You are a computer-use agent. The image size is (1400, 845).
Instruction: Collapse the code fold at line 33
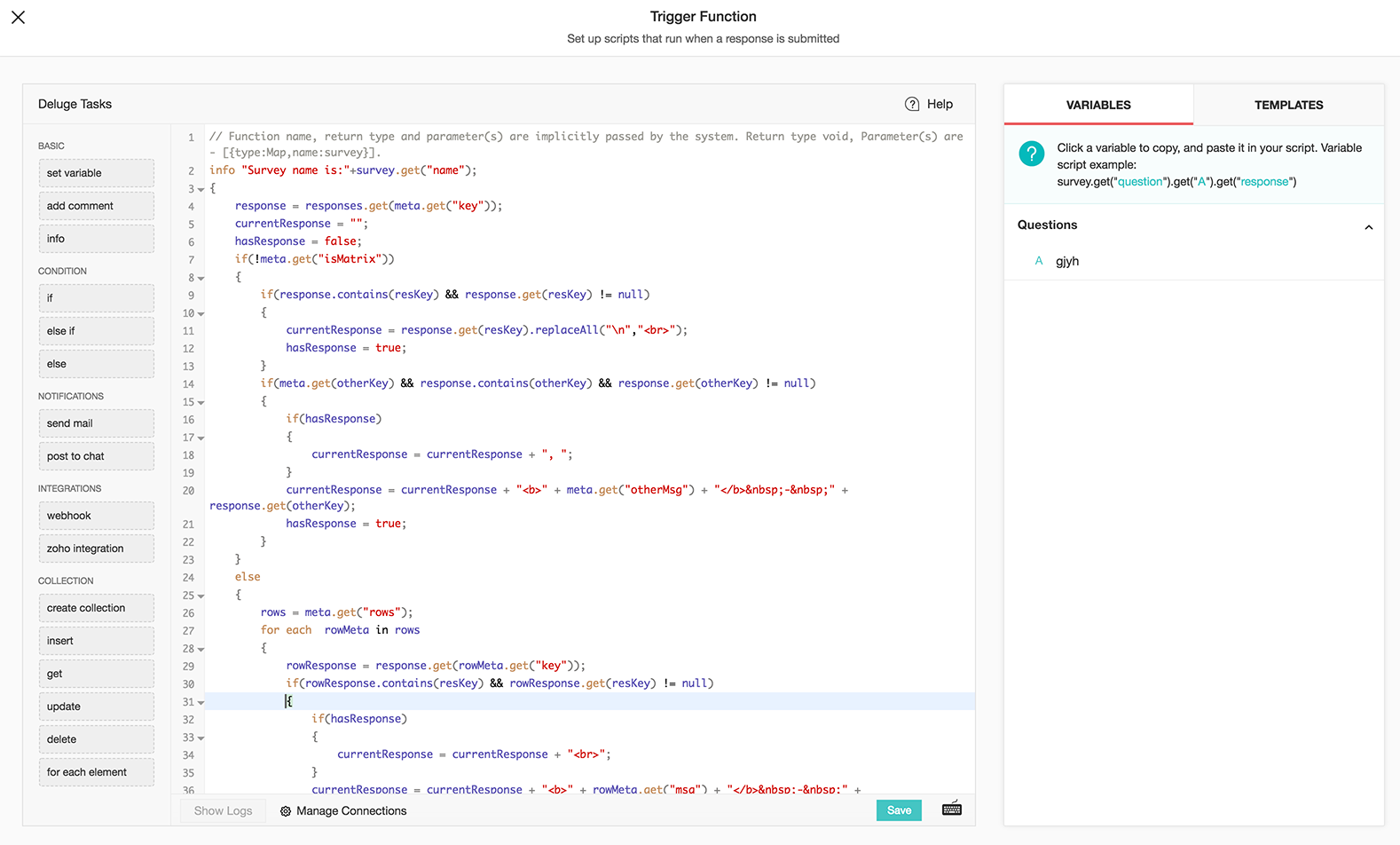click(201, 738)
